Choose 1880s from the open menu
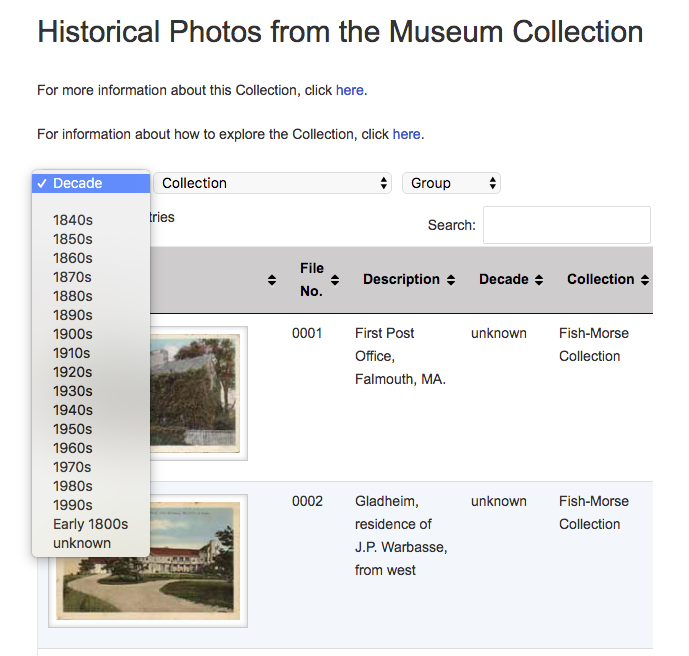This screenshot has width=689, height=656. click(x=91, y=296)
